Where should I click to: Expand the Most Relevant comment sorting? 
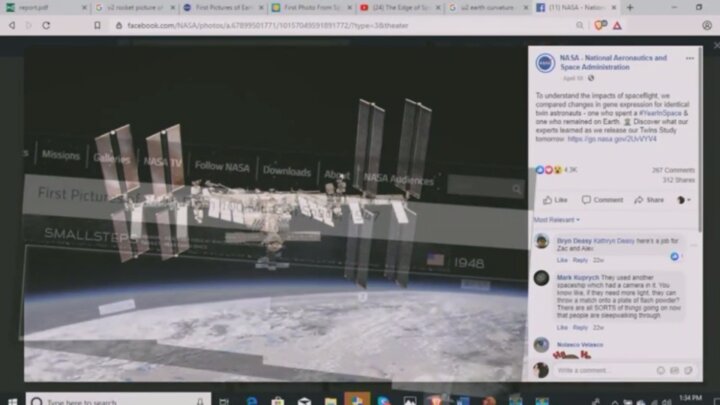tap(557, 220)
